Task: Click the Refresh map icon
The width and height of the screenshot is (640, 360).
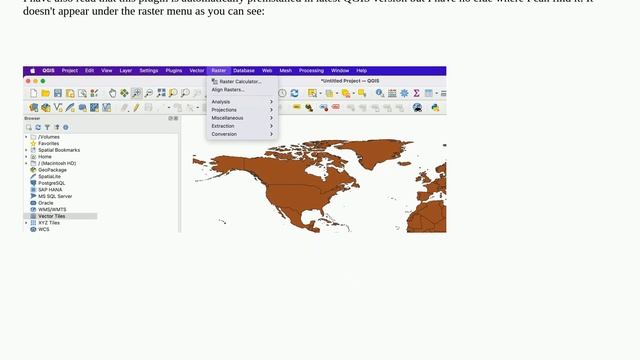Action: [294, 93]
